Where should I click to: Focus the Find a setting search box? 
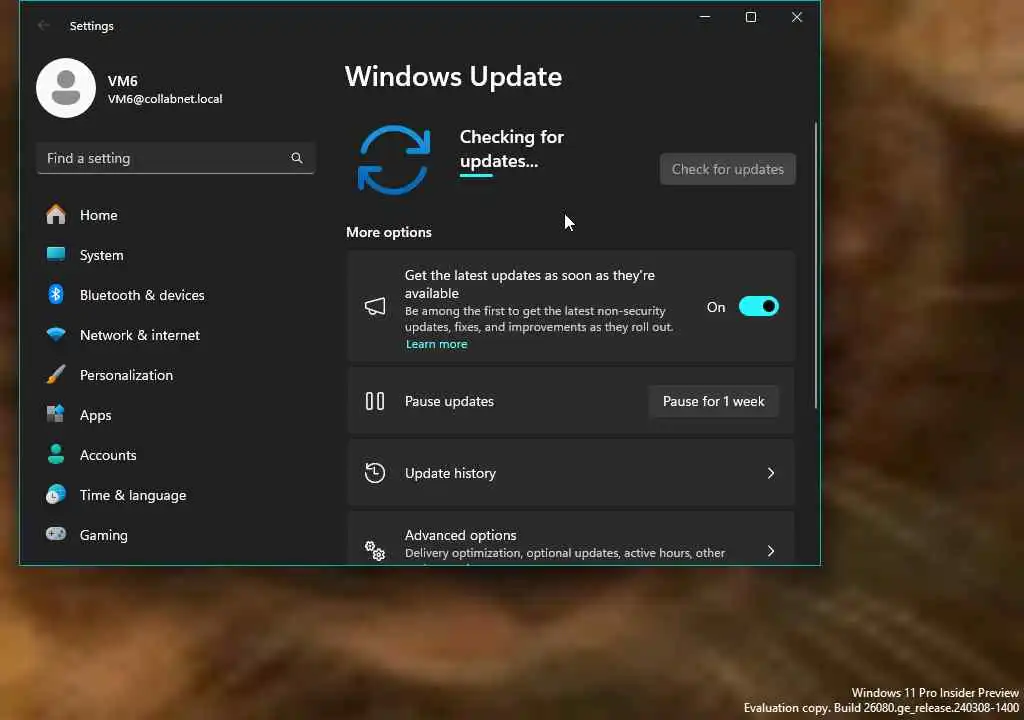(175, 158)
